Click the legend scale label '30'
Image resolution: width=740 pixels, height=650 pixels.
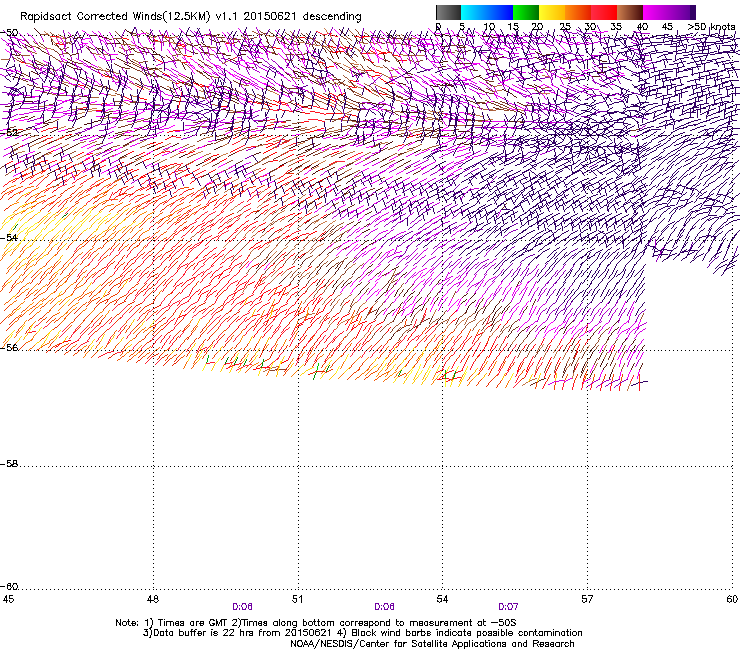pos(590,27)
